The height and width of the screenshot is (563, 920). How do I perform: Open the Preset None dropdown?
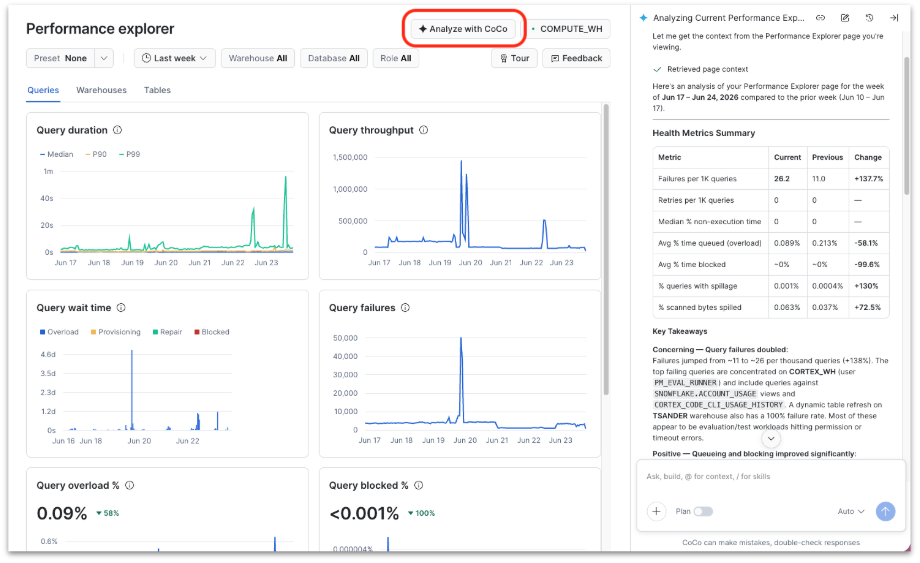60,58
